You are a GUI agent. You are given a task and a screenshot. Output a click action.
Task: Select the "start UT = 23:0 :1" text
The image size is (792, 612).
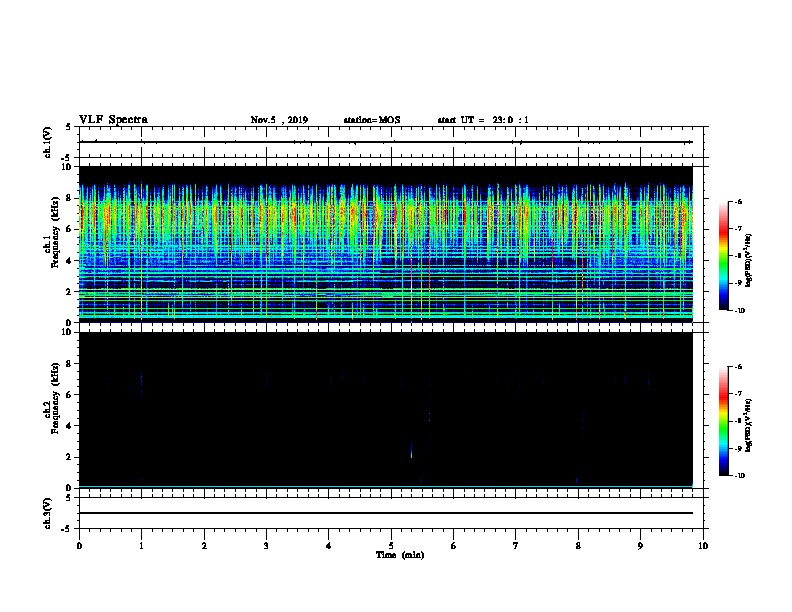coord(483,120)
